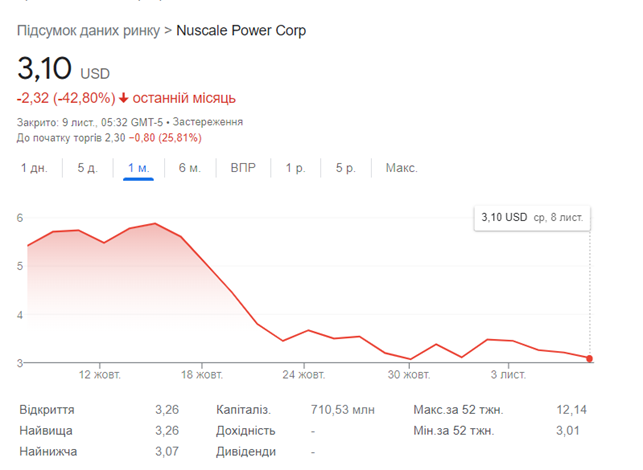Open the Застереження disclaimer link

click(207, 122)
